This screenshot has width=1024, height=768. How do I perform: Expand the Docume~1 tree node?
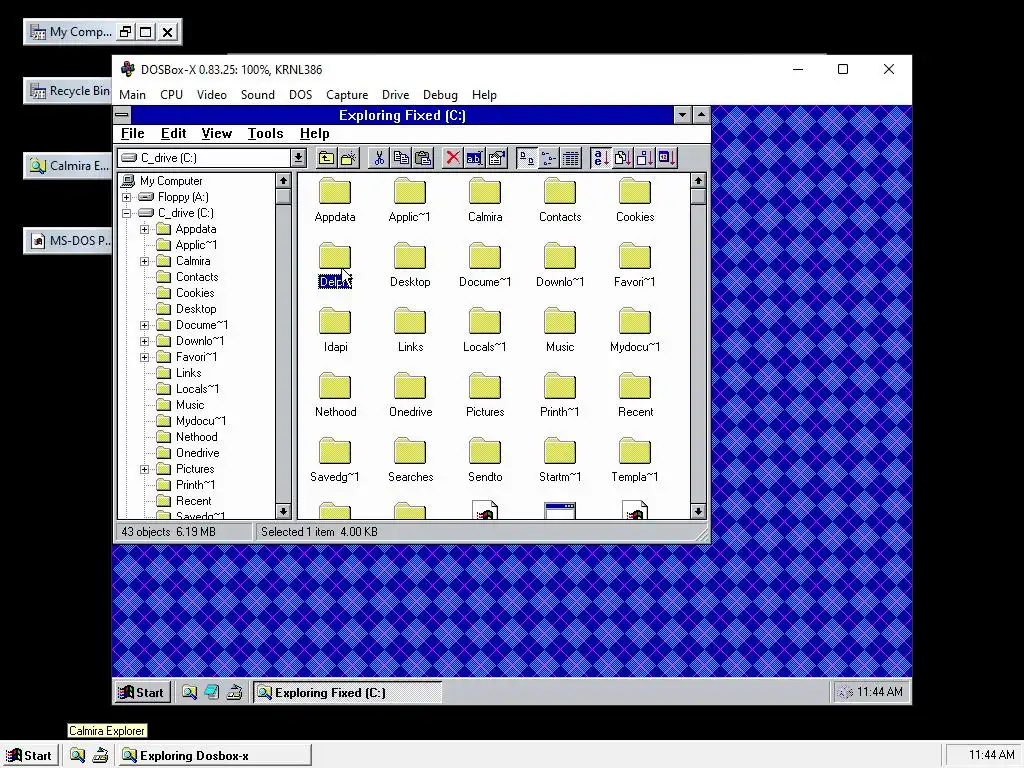click(x=144, y=325)
